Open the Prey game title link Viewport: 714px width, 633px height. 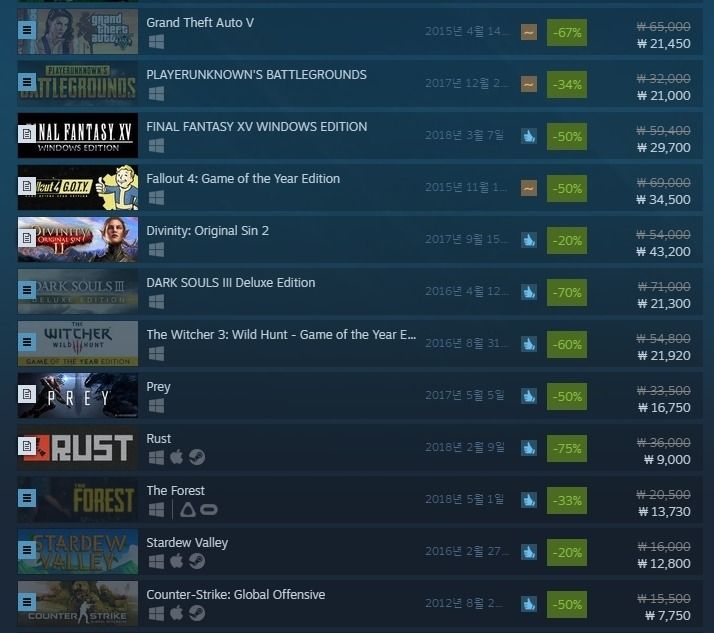pyautogui.click(x=158, y=387)
